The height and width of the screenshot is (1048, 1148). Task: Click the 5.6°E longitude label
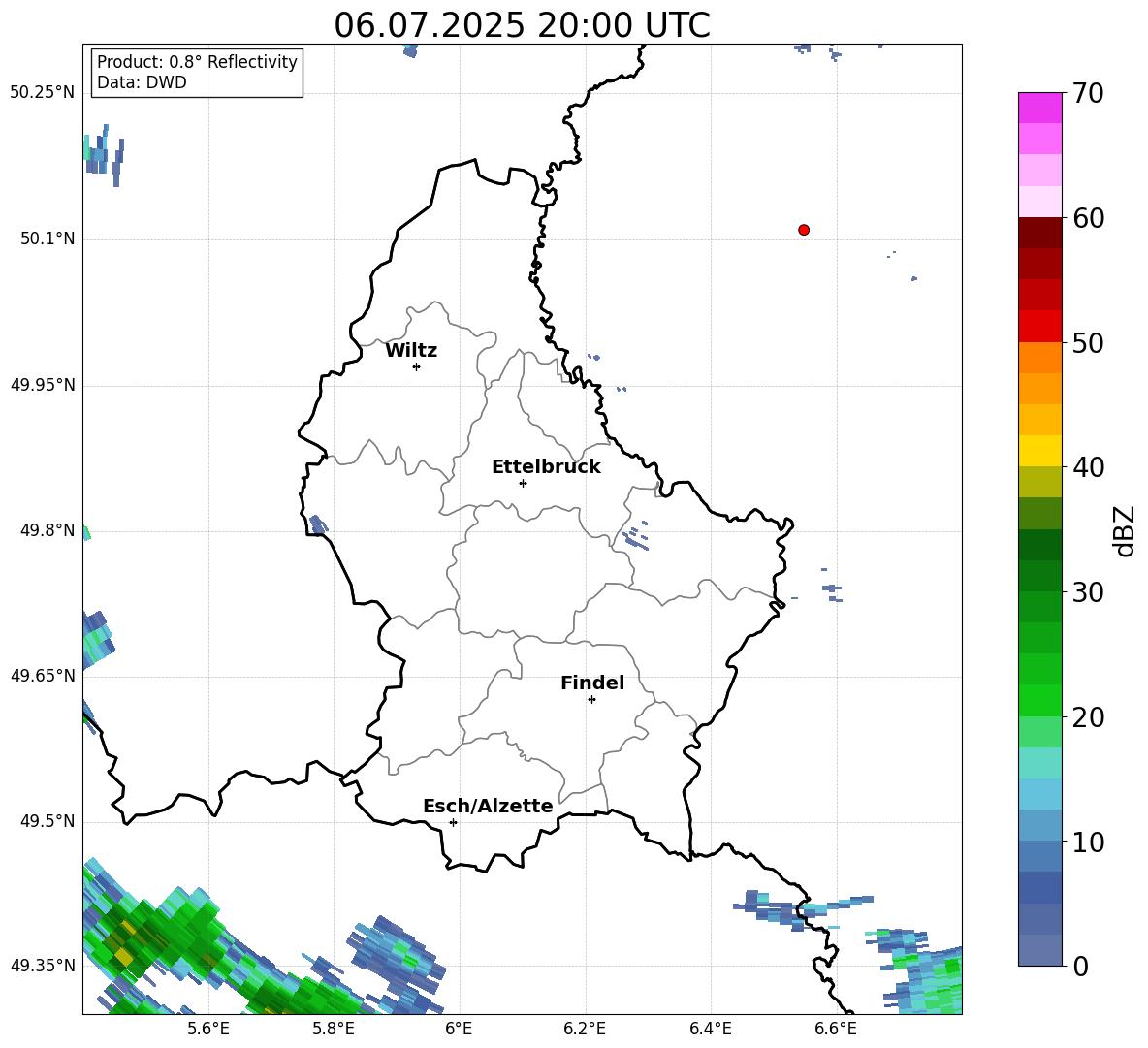208,1029
